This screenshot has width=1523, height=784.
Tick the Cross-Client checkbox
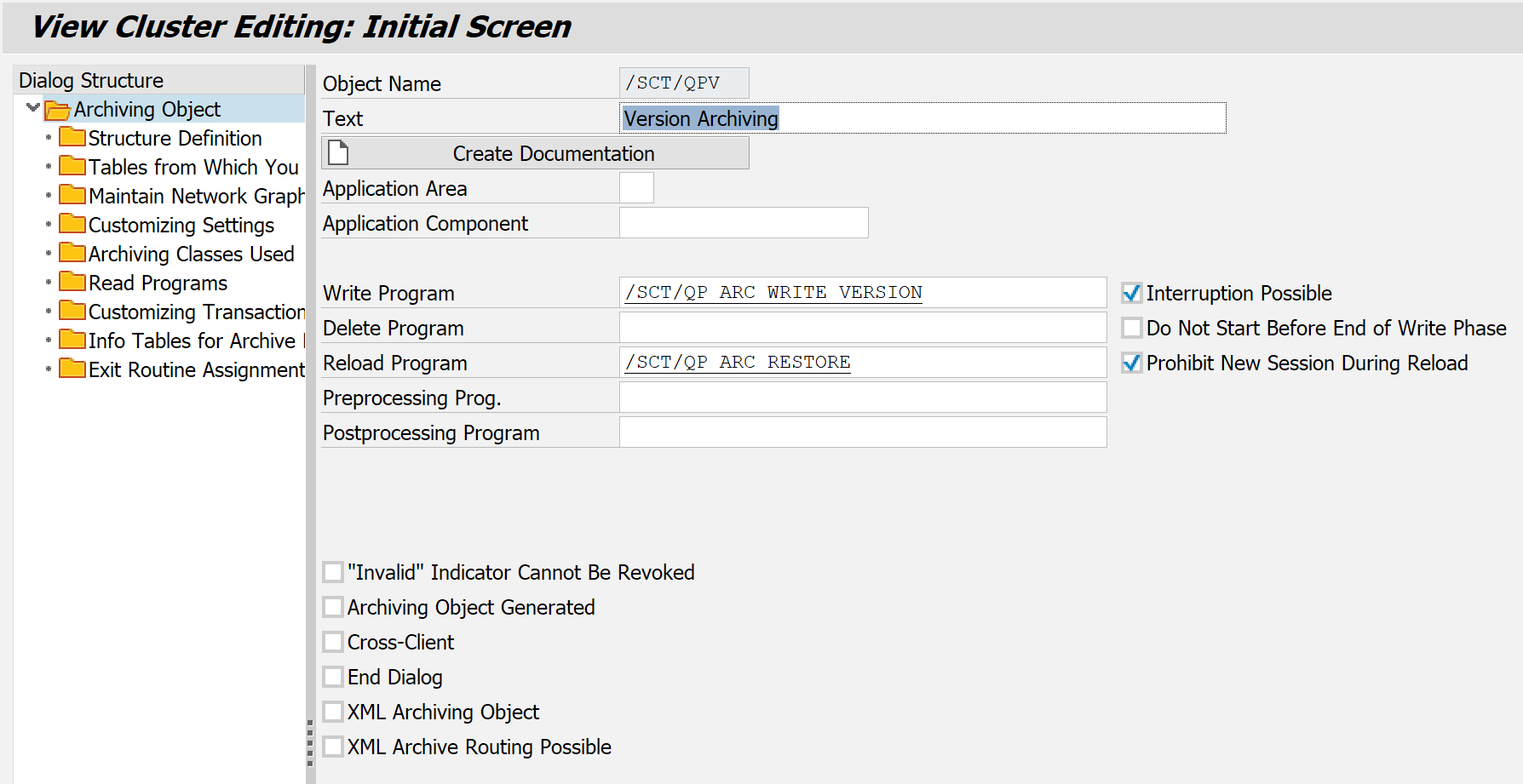(x=333, y=643)
